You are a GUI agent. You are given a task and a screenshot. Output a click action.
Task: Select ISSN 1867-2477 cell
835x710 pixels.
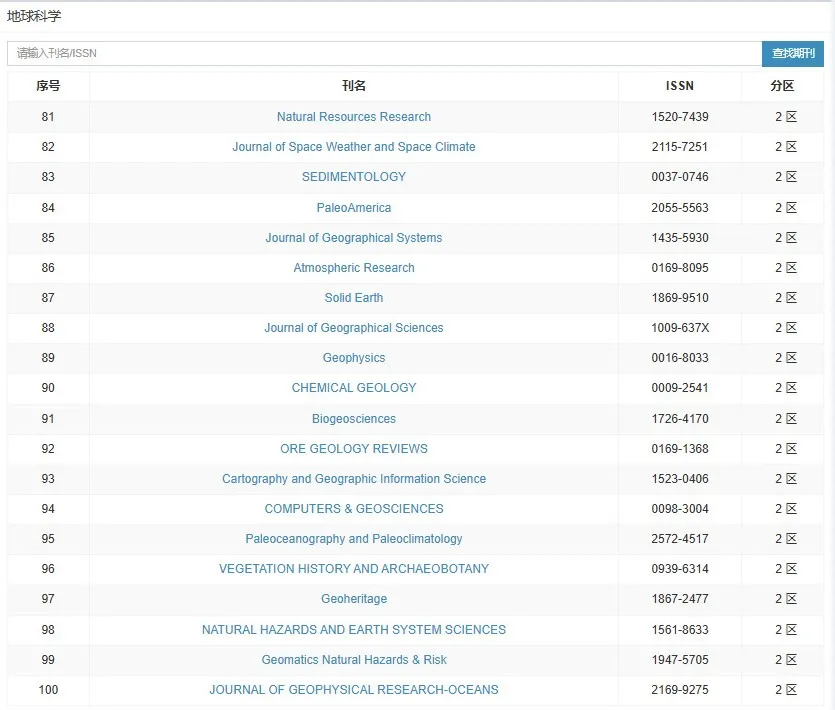[x=680, y=599]
